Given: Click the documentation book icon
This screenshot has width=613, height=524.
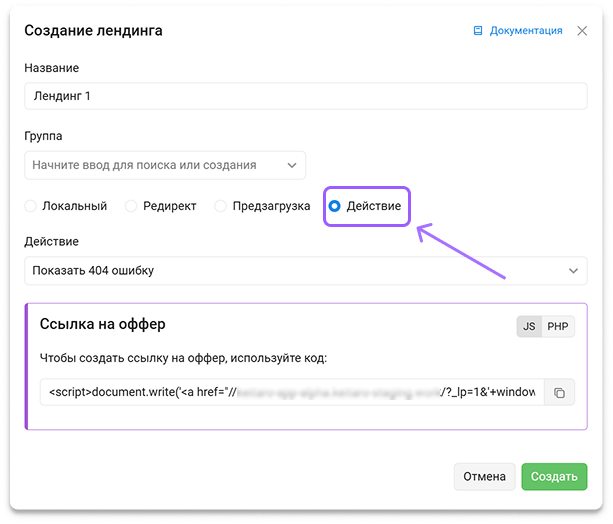Looking at the screenshot, I should [x=478, y=31].
